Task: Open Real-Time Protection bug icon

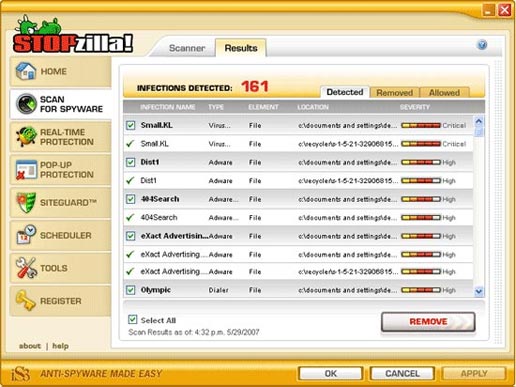Action: pos(26,137)
